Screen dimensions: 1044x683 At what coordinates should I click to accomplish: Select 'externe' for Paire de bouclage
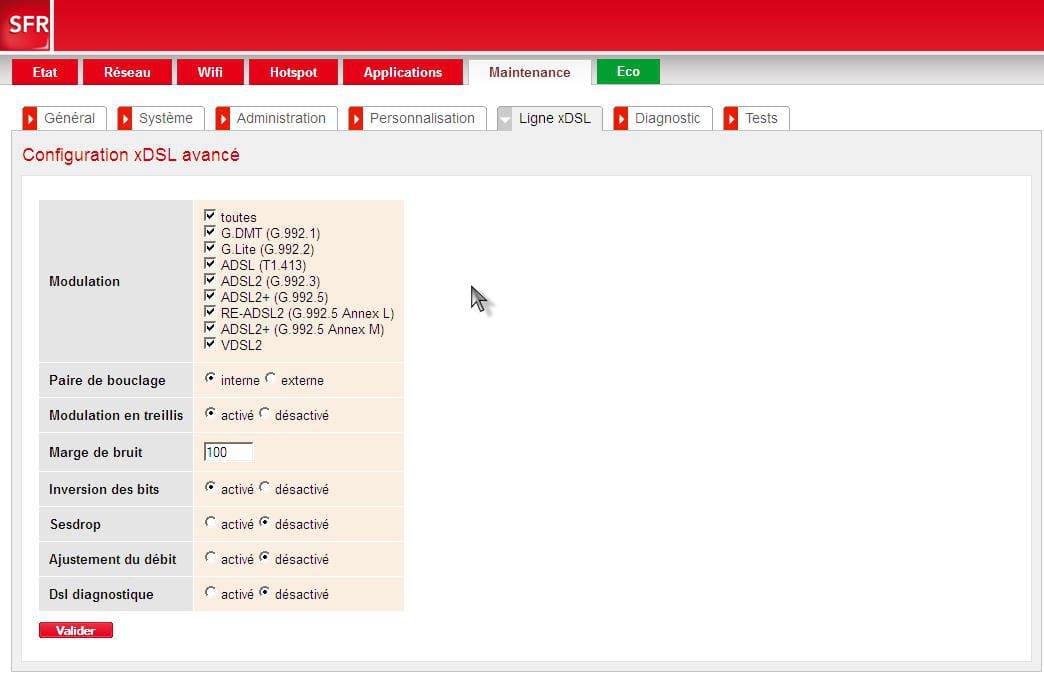pyautogui.click(x=271, y=378)
